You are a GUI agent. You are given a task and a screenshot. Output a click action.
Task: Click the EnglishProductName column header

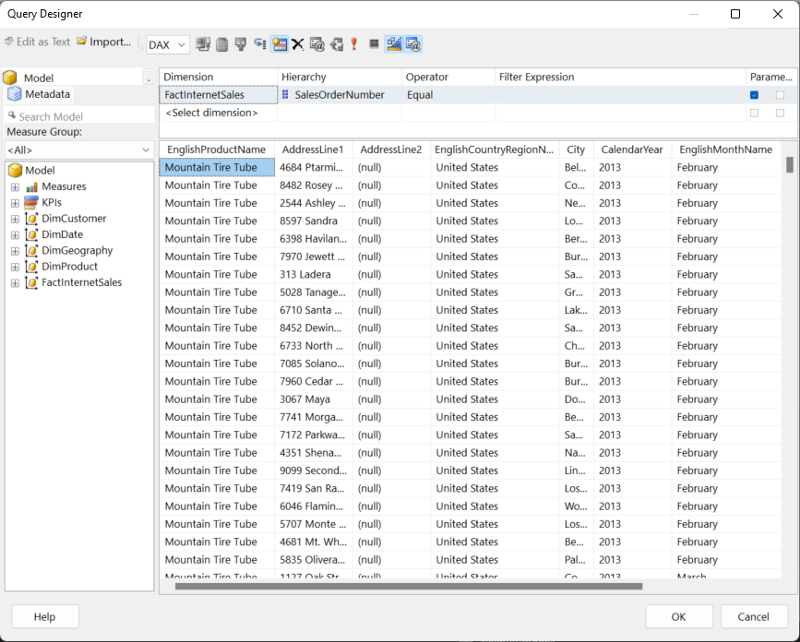(216, 150)
